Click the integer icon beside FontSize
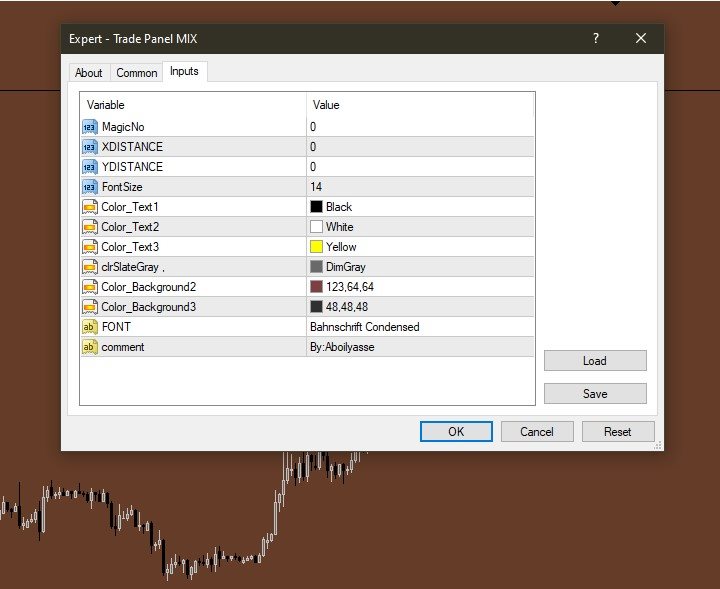720x589 pixels. (x=90, y=187)
